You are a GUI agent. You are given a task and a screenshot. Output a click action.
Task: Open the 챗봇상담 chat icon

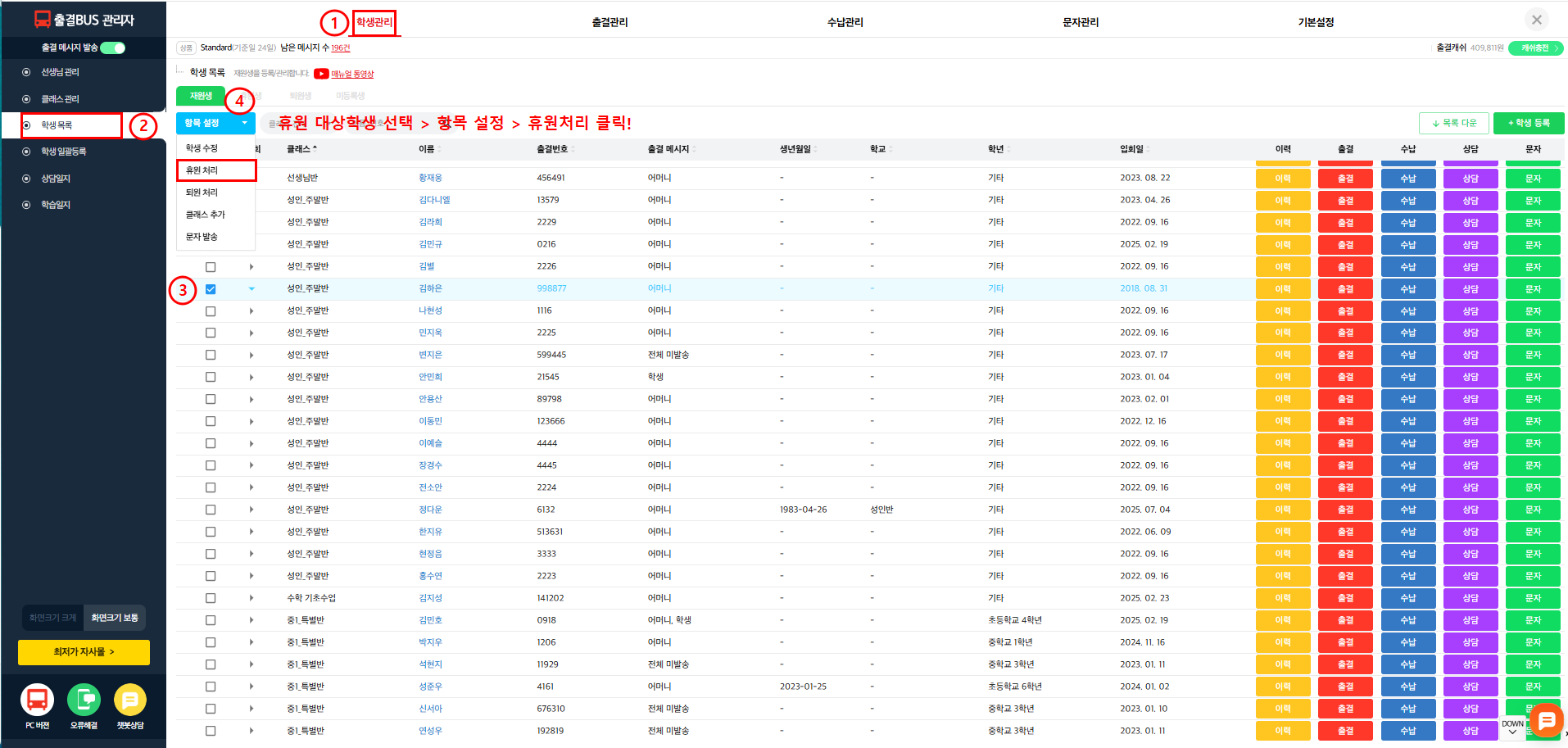[129, 700]
